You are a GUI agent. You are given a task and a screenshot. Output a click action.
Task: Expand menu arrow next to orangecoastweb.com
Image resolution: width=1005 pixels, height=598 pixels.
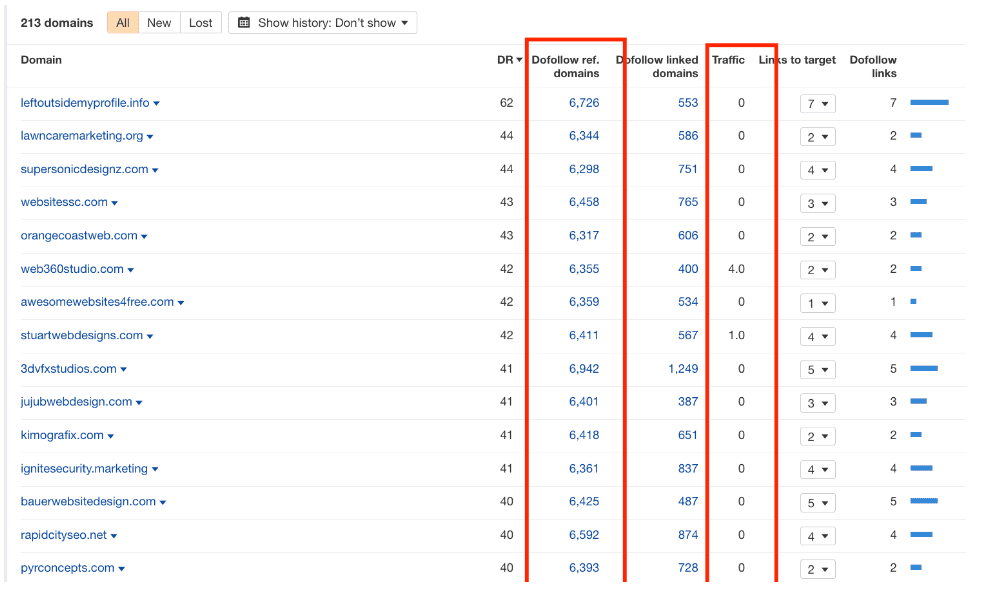click(x=144, y=237)
